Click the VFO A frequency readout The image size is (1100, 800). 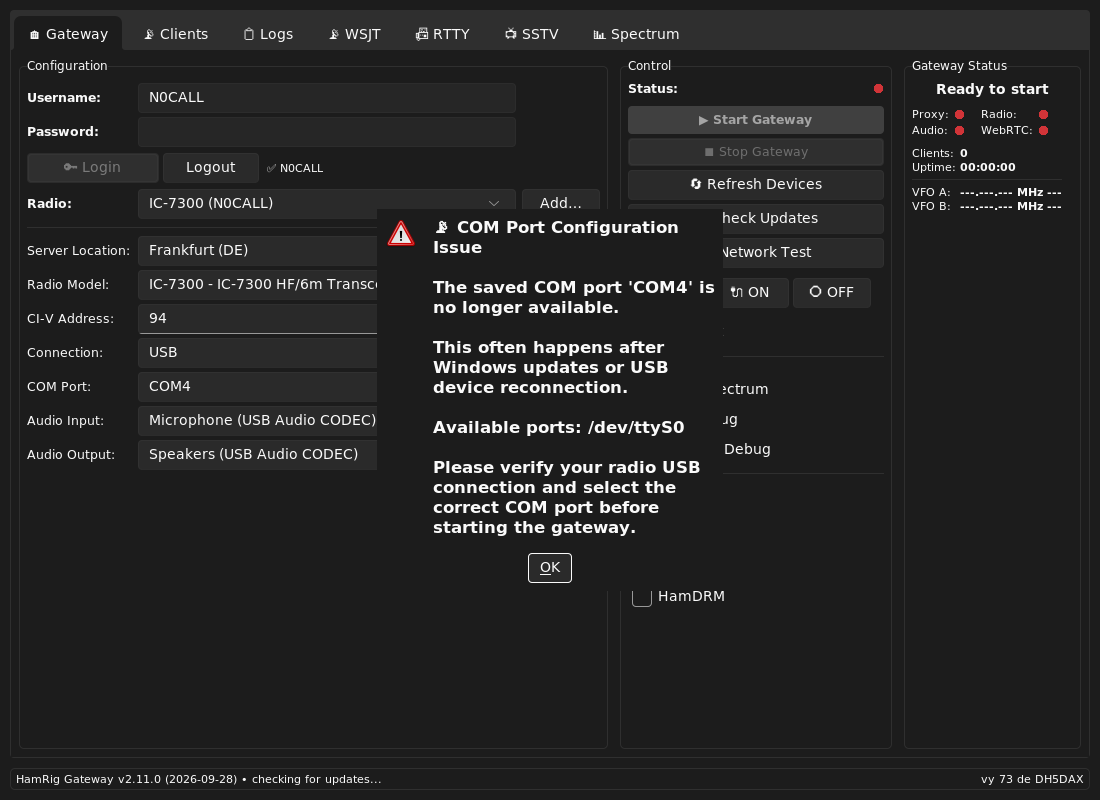click(x=1010, y=192)
